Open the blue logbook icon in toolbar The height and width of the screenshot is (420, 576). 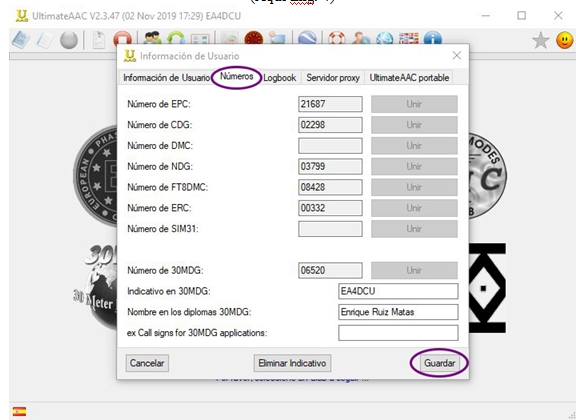21,40
